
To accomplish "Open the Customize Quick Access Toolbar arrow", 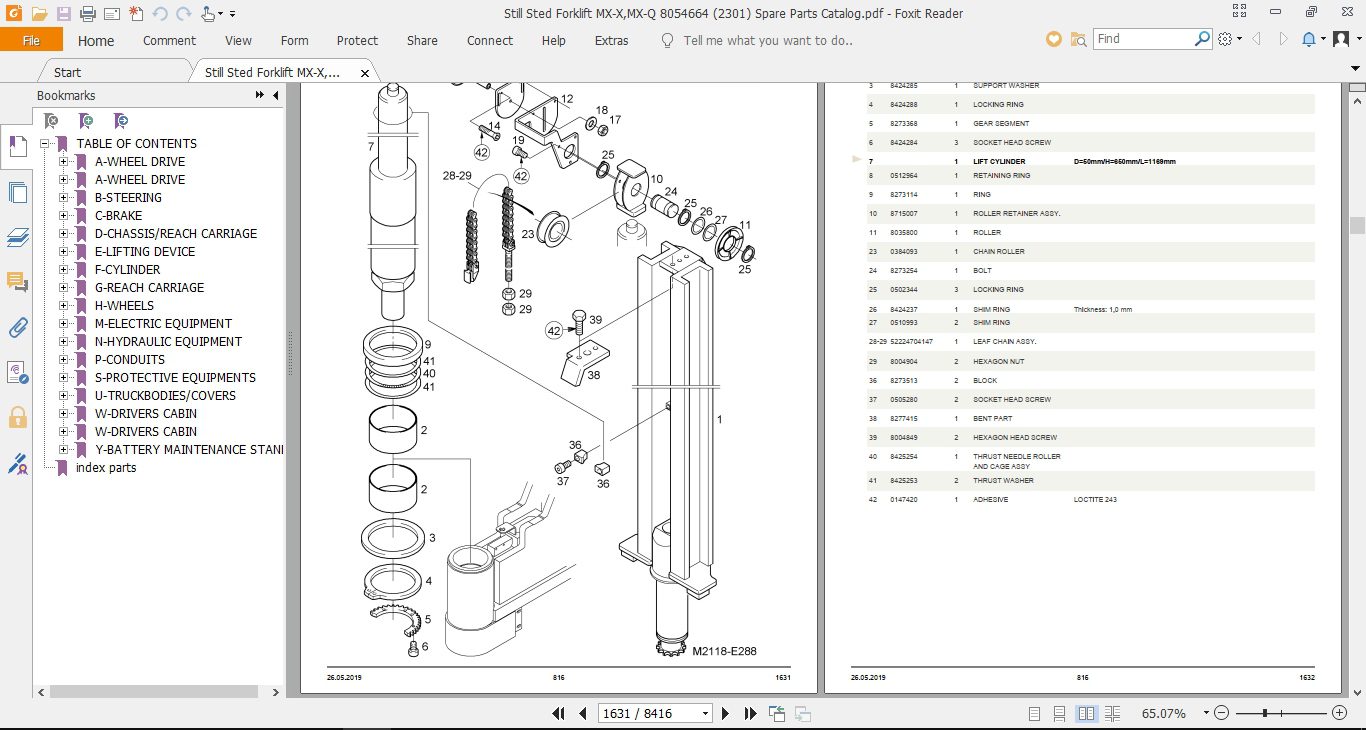I will pyautogui.click(x=233, y=14).
